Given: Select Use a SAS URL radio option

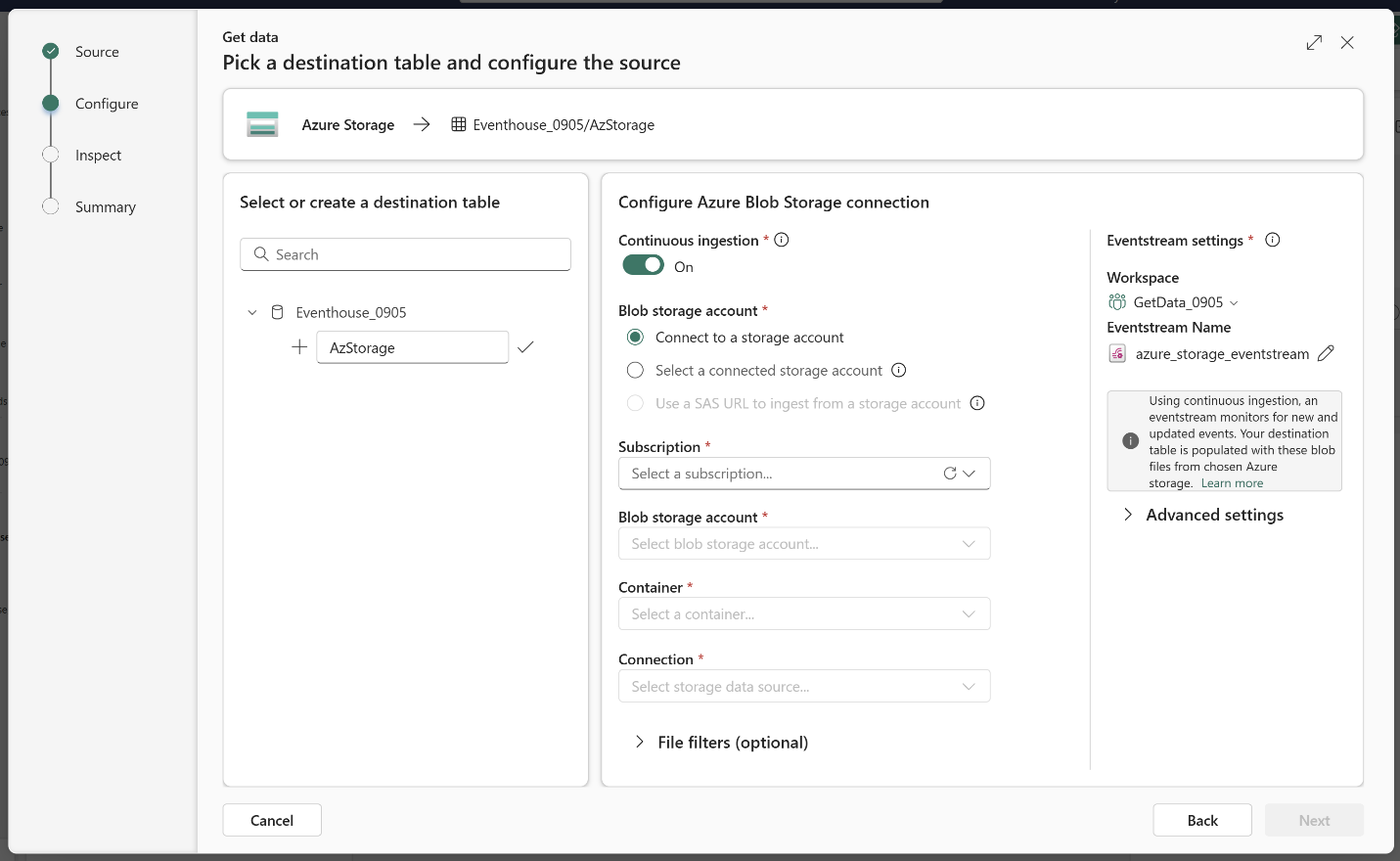Looking at the screenshot, I should point(635,403).
